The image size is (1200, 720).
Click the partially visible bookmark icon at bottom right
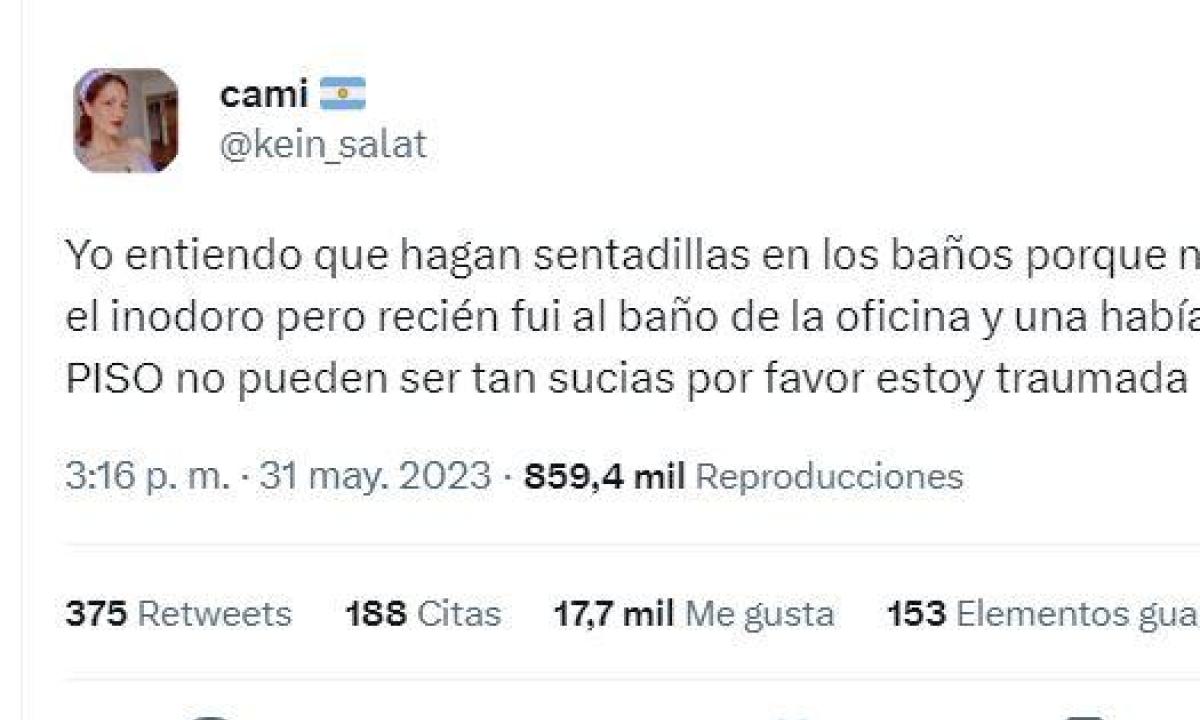click(1085, 715)
